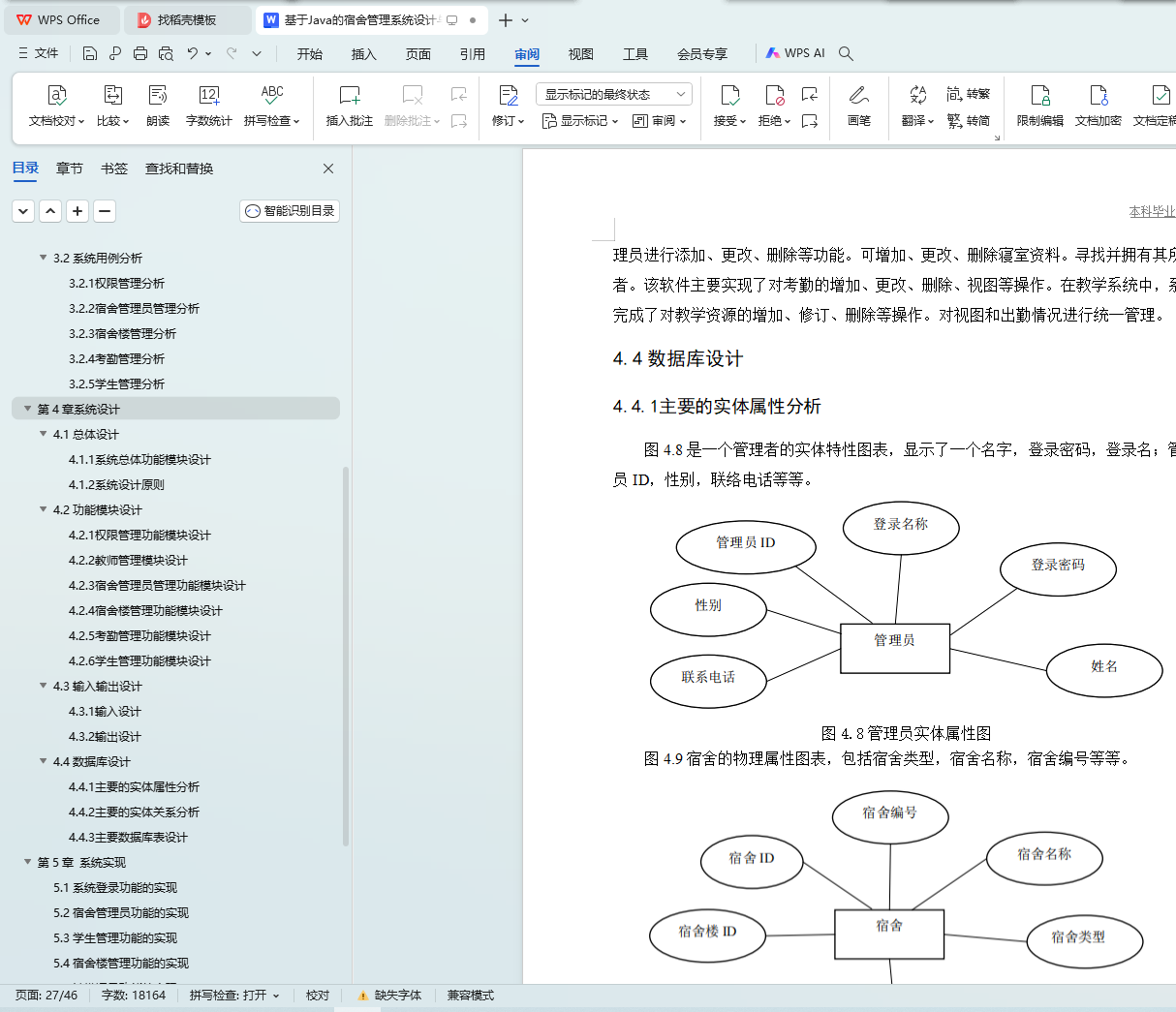1176x1012 pixels.
Task: Click the 智能识别目录 button
Action: (290, 210)
